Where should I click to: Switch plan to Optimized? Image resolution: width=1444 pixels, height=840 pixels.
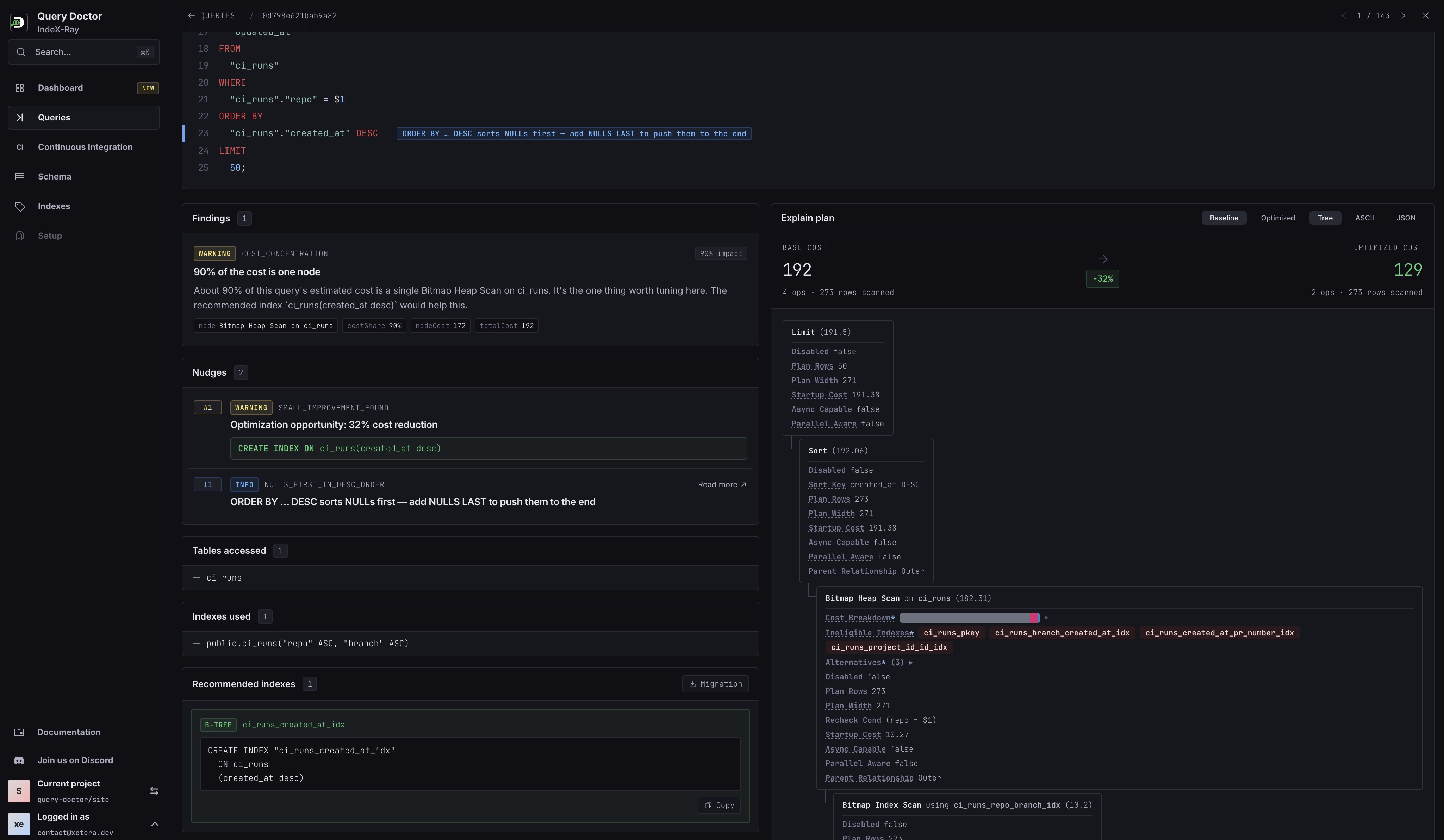tap(1277, 218)
